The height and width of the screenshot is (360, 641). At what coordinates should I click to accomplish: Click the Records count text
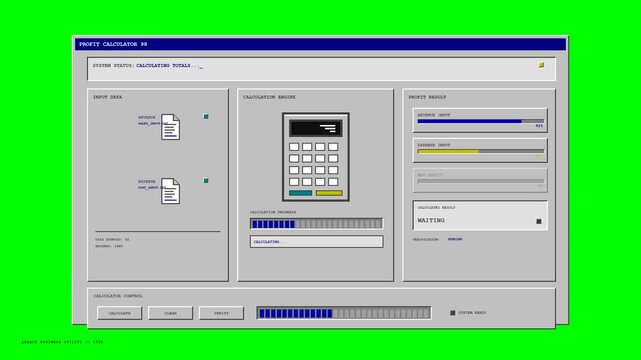point(109,246)
